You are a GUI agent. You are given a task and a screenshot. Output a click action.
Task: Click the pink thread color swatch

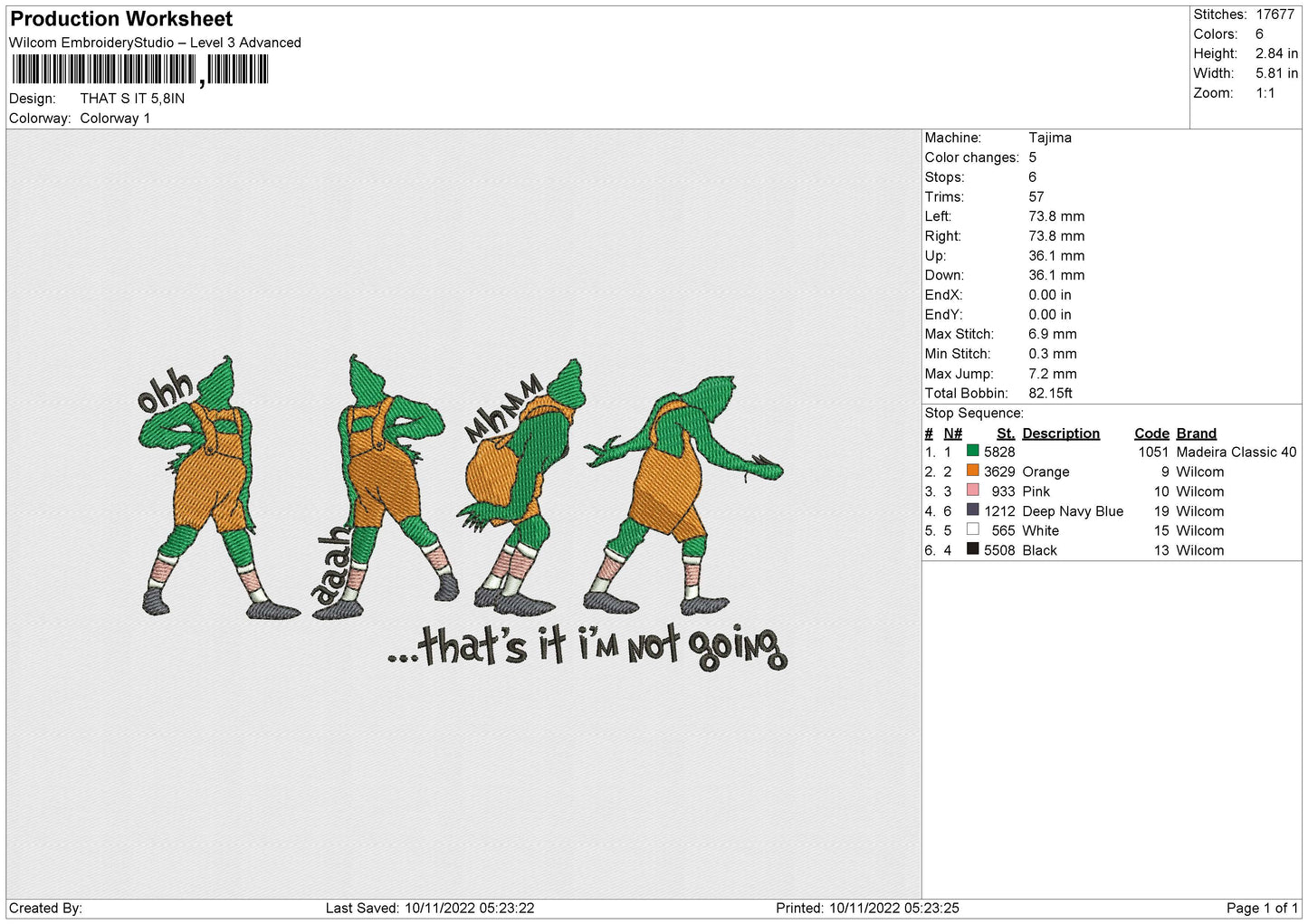[x=972, y=491]
